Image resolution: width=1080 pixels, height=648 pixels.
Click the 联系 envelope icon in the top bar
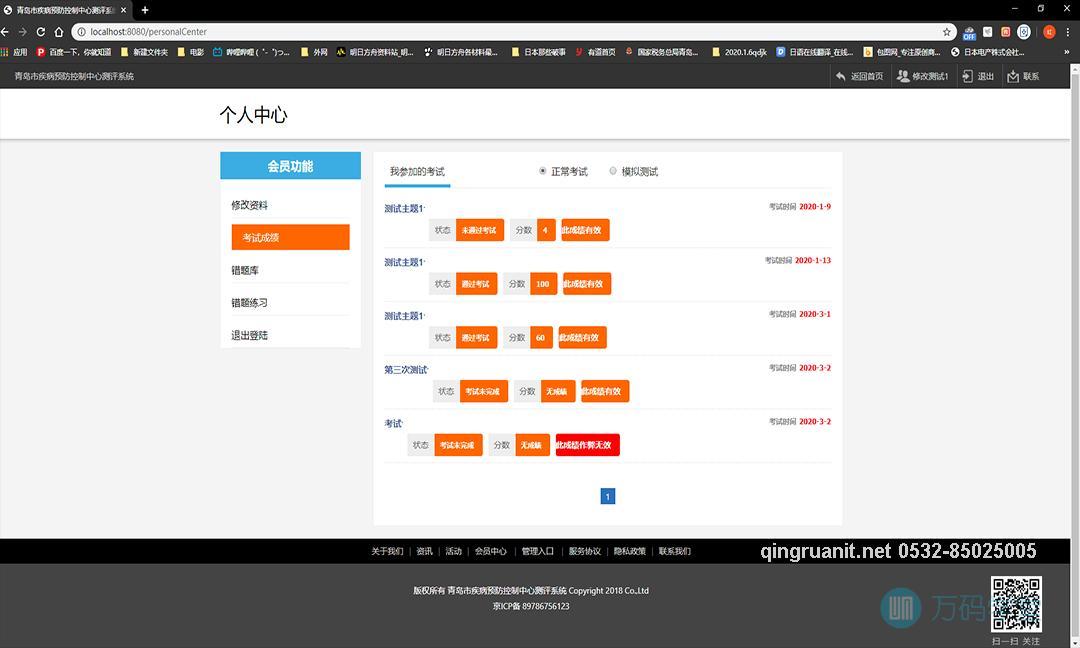tap(1013, 76)
